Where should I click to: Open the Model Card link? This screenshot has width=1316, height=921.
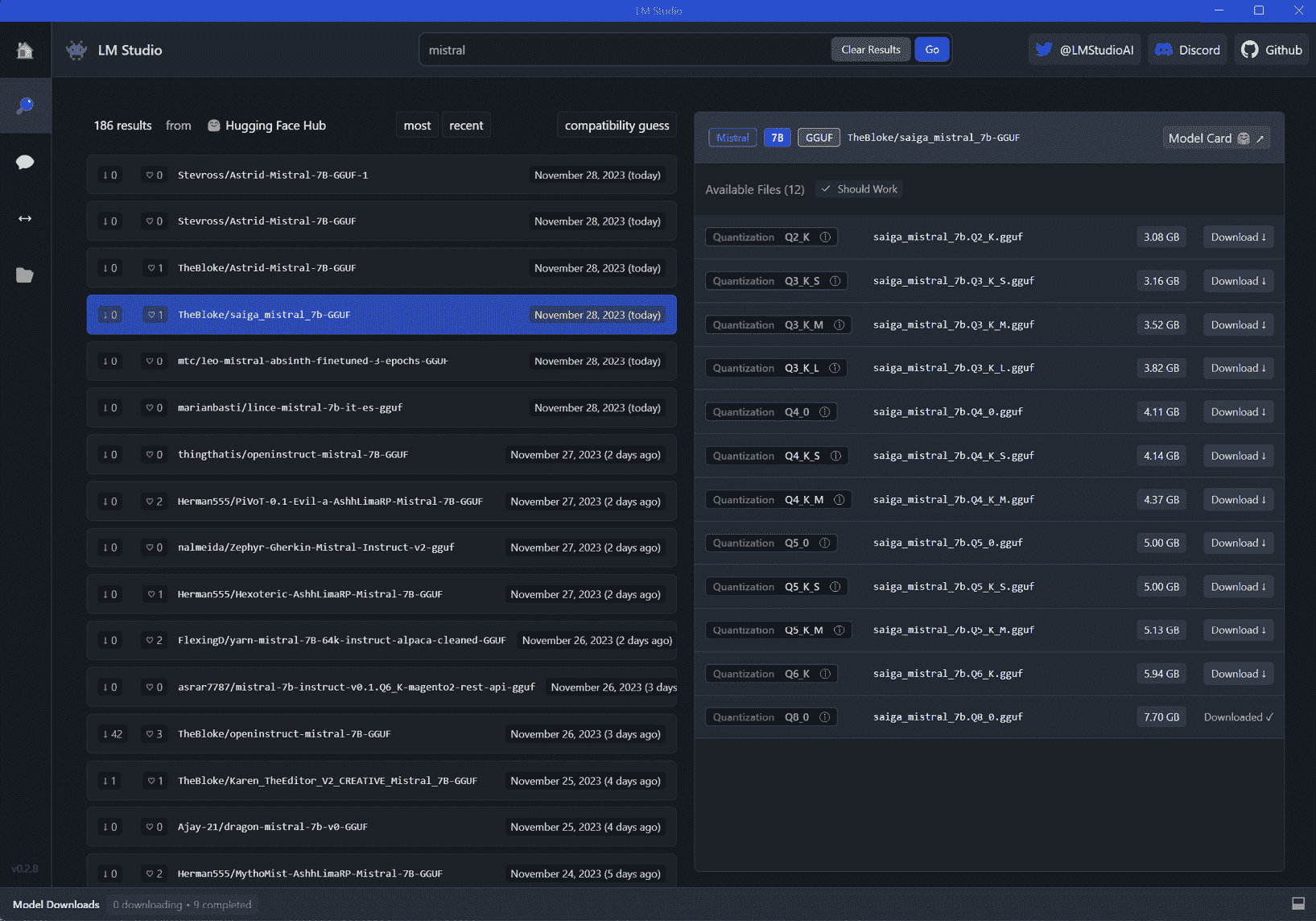pos(1216,138)
